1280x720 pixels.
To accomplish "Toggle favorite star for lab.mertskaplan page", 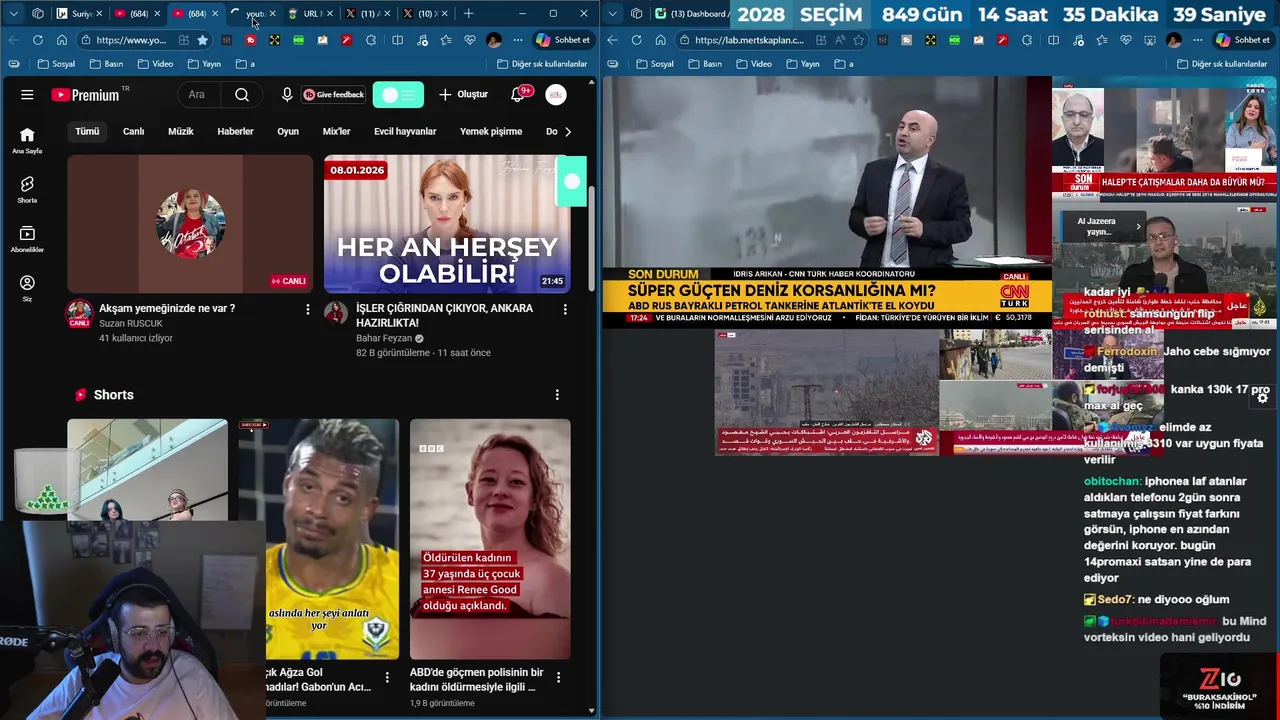I will coord(858,40).
